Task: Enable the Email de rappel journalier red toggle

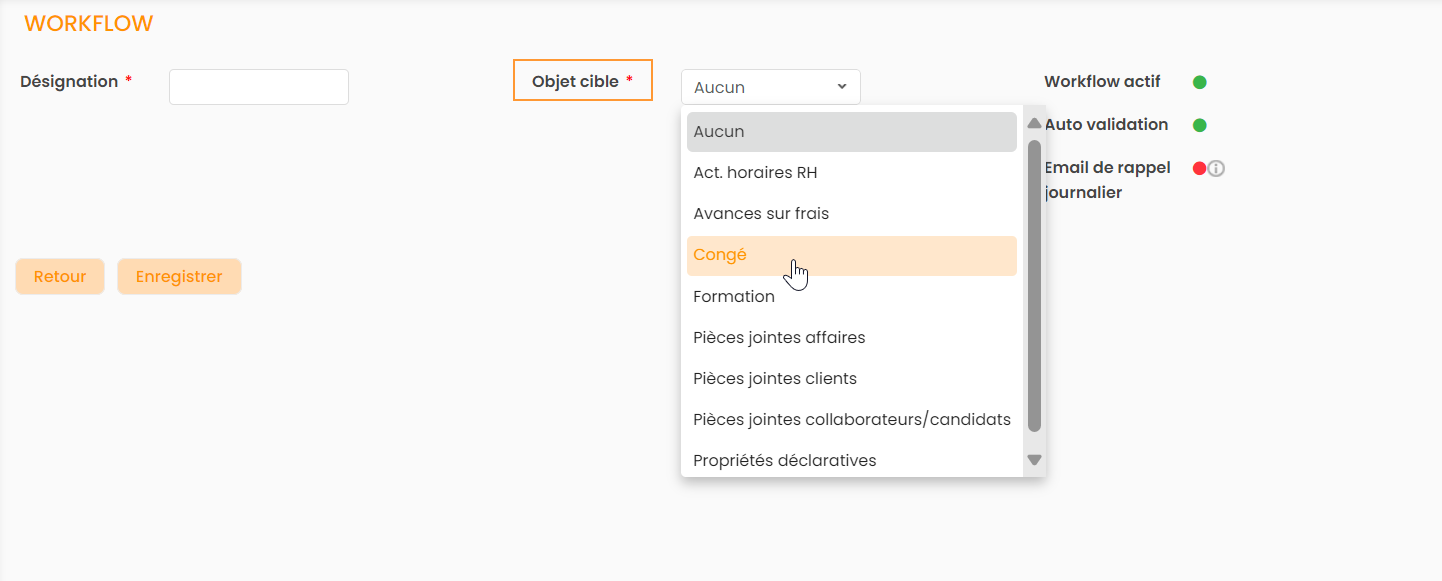Action: [x=1199, y=168]
